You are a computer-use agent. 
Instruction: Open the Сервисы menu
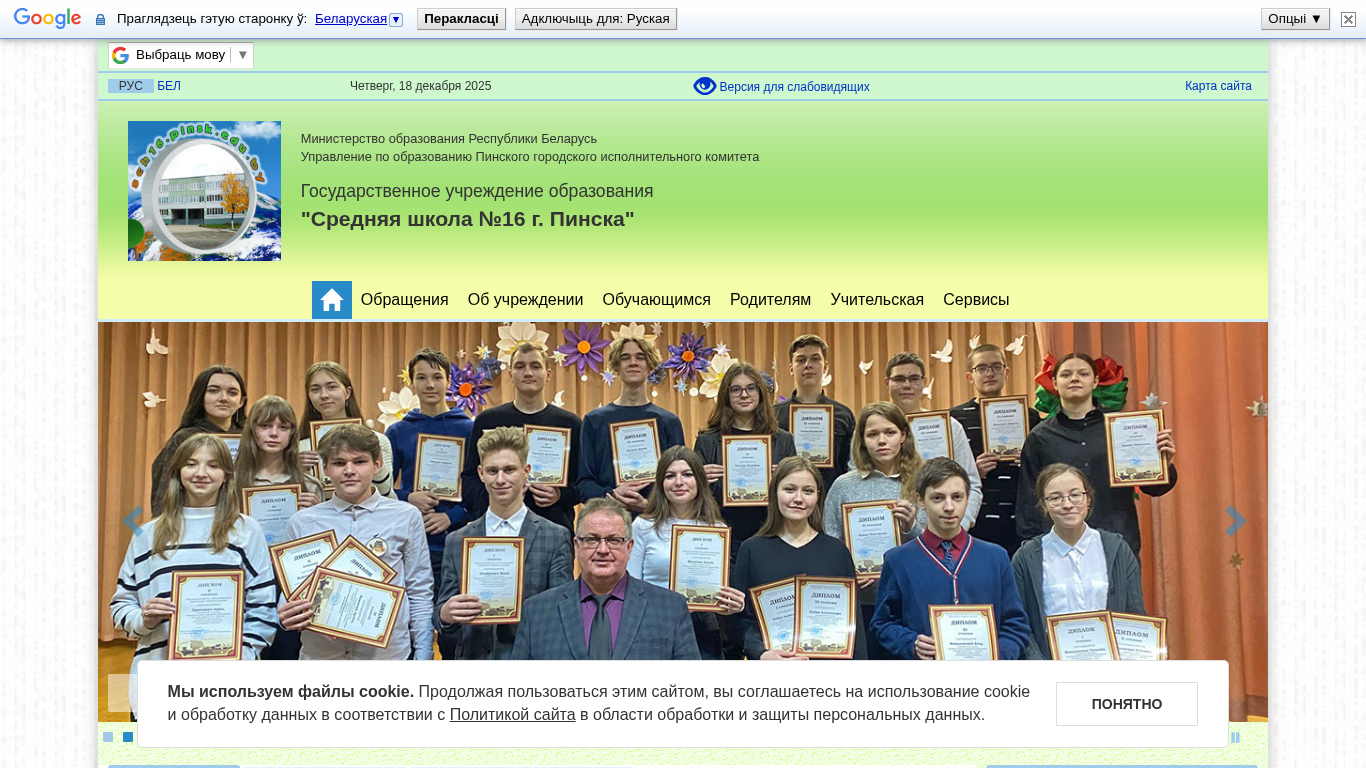976,300
